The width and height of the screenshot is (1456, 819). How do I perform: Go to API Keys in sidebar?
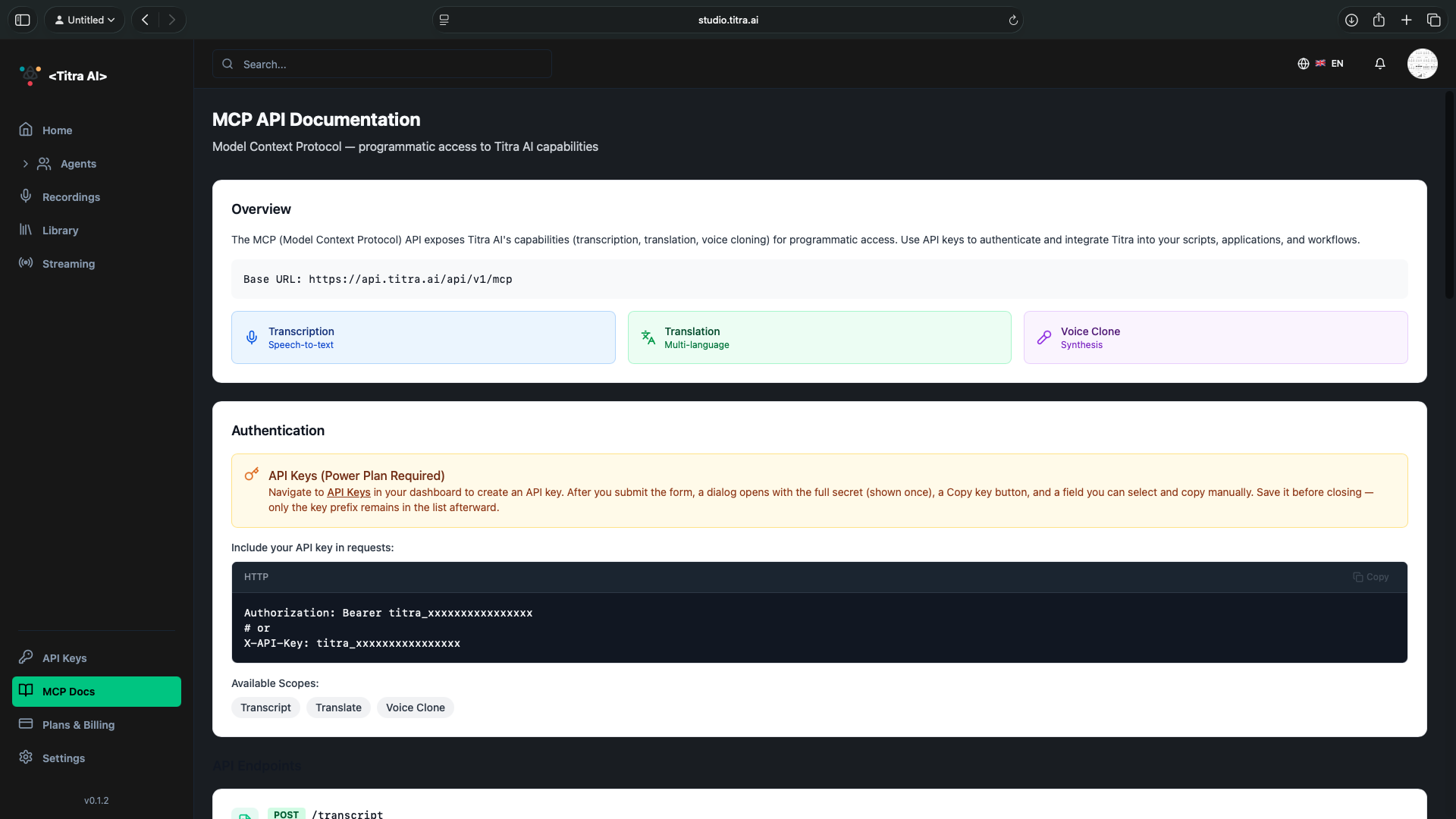click(96, 658)
